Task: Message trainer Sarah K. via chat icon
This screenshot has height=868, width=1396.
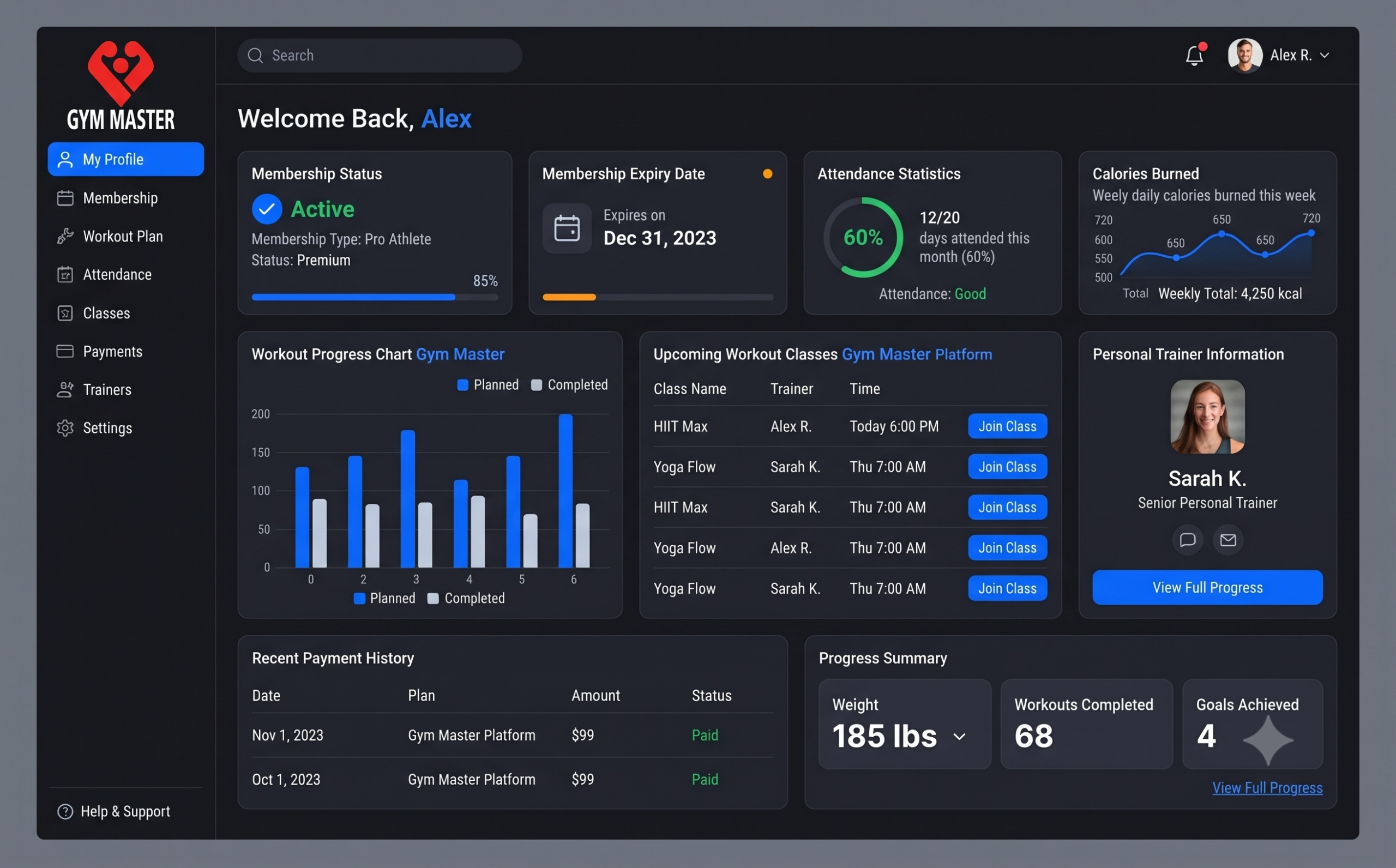Action: point(1188,540)
